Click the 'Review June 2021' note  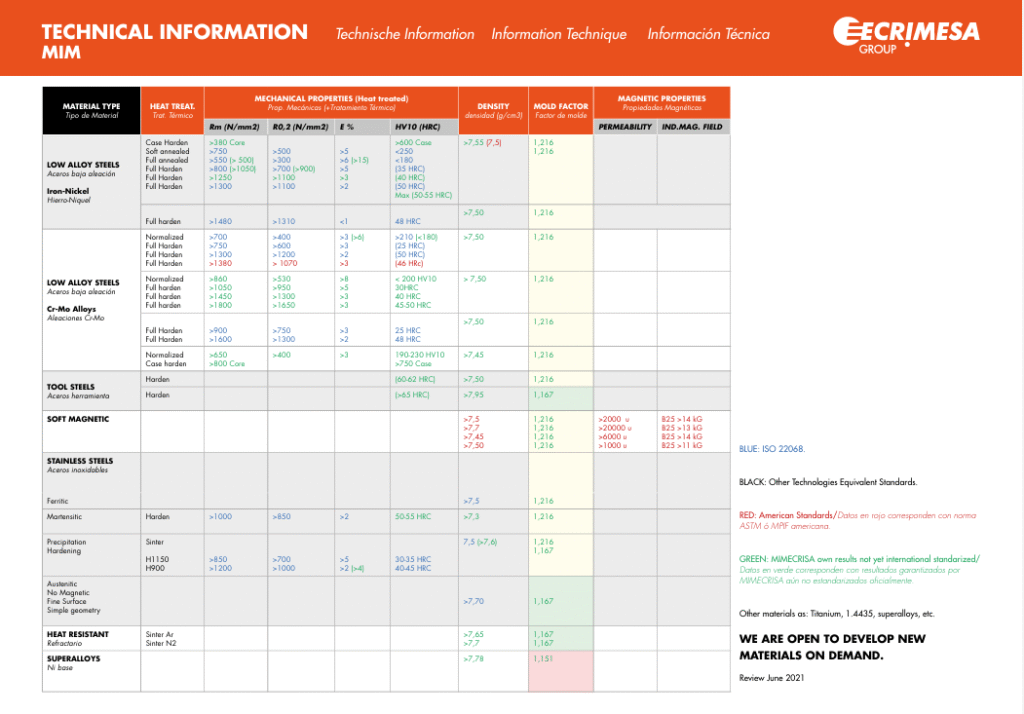pyautogui.click(x=771, y=678)
